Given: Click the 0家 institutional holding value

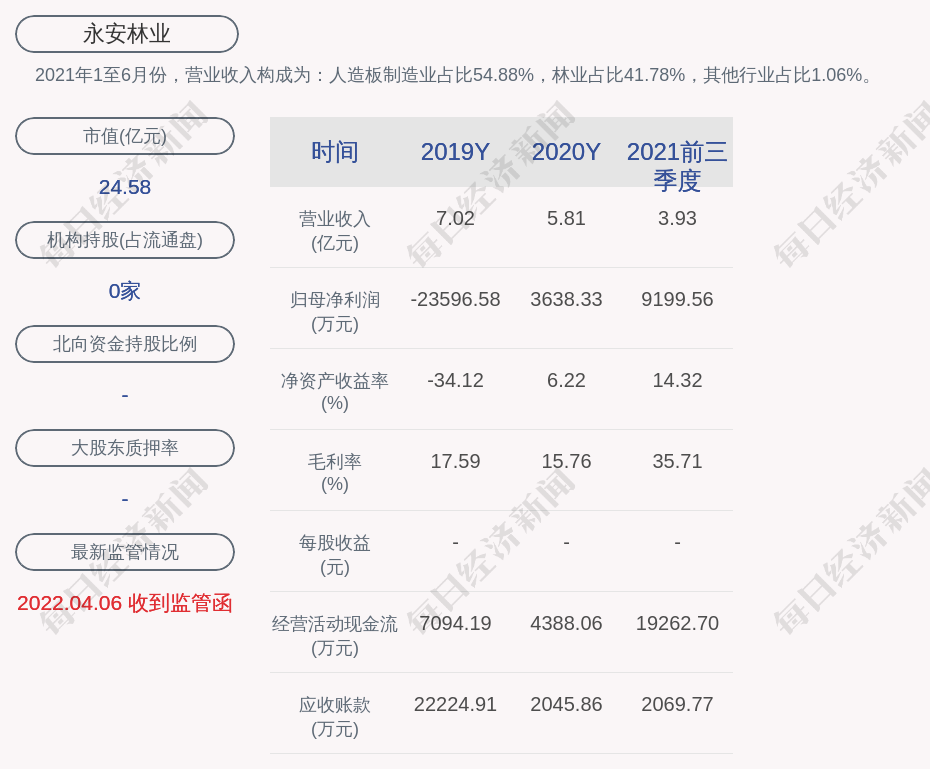Looking at the screenshot, I should click(125, 291).
